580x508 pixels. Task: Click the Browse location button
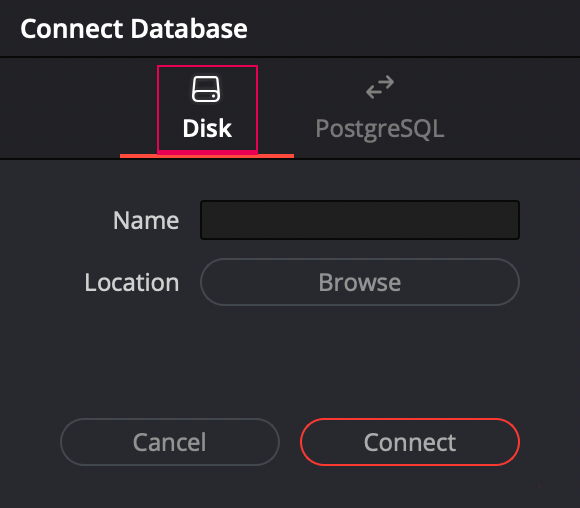point(360,282)
